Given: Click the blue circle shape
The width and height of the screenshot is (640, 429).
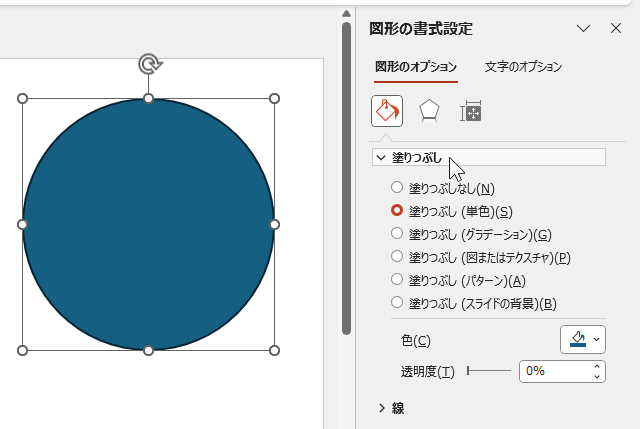Looking at the screenshot, I should tap(149, 225).
